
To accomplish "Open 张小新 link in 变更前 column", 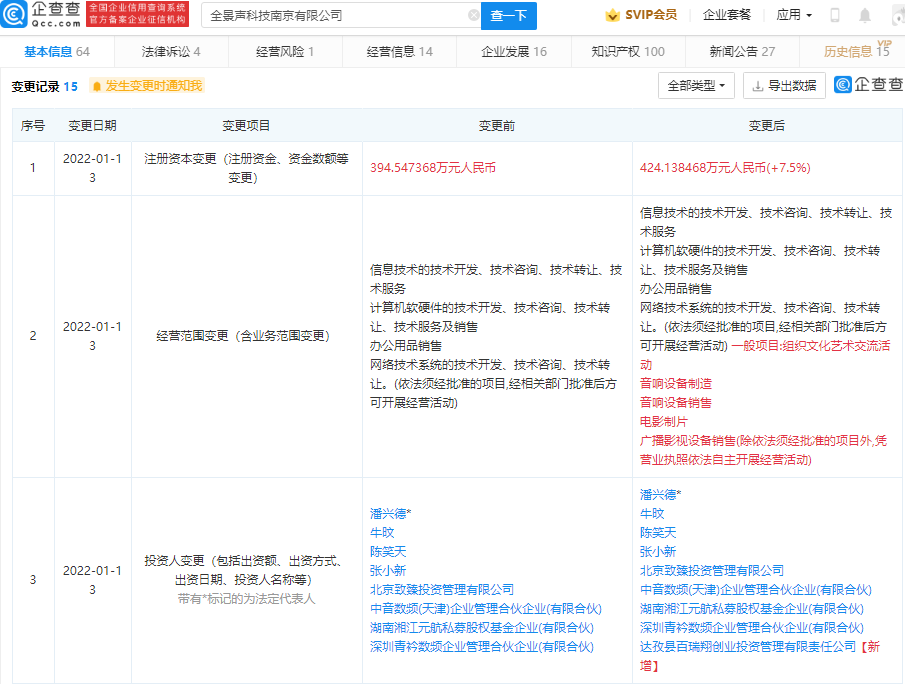I will point(388,571).
